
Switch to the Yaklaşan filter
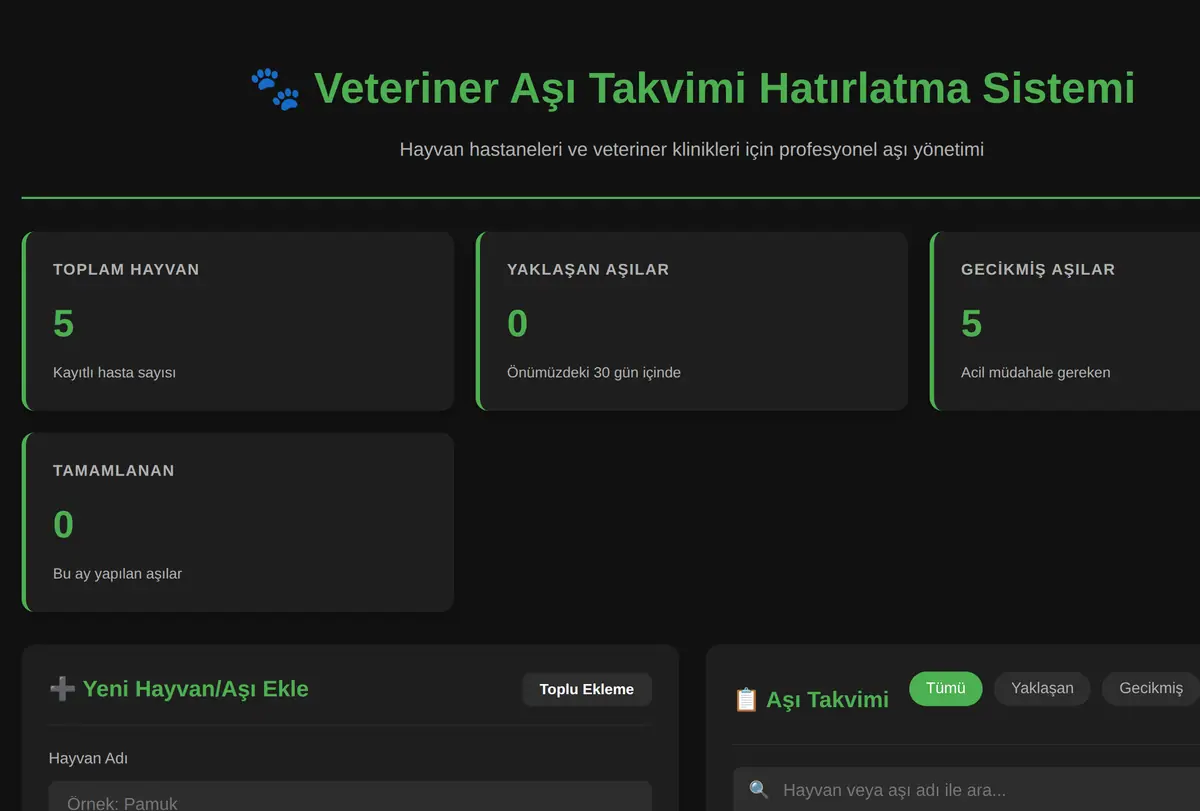[x=1042, y=688]
